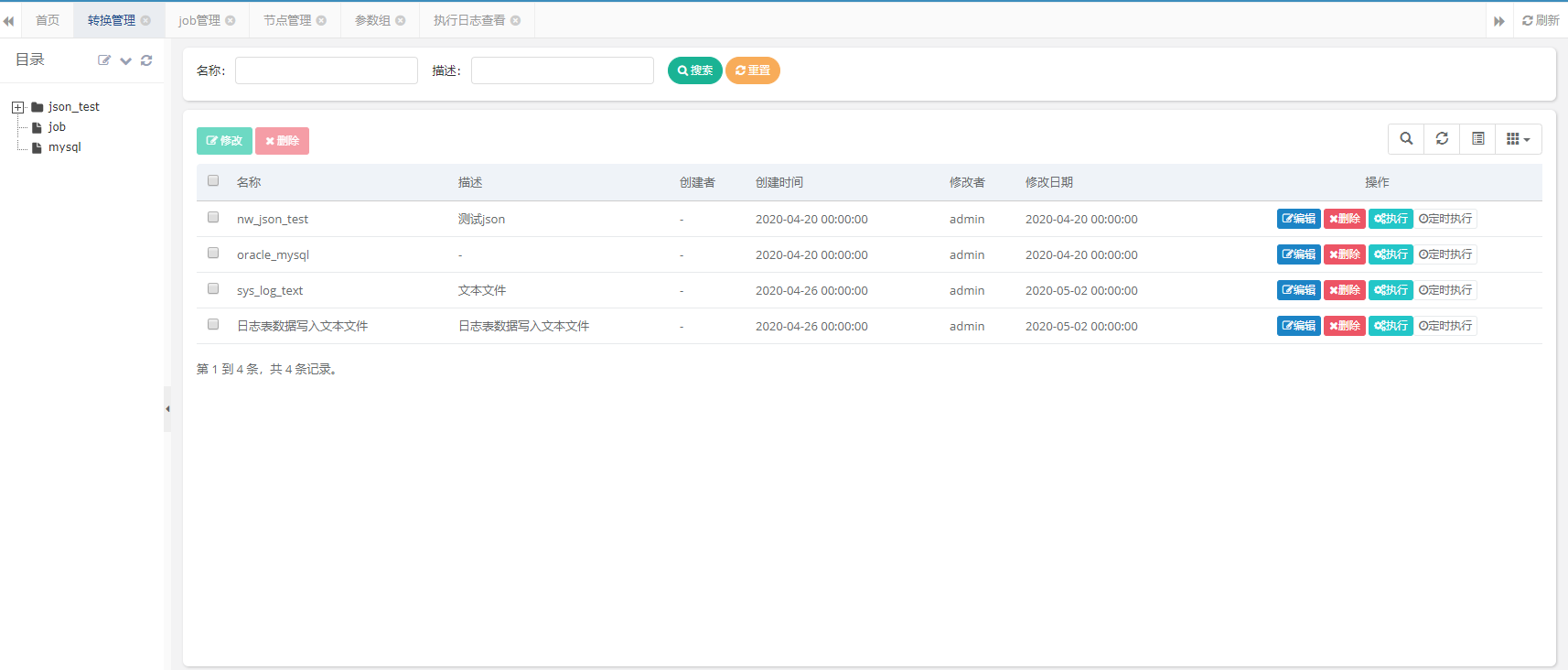
Task: Open the 节点管理 tab
Action: point(287,20)
